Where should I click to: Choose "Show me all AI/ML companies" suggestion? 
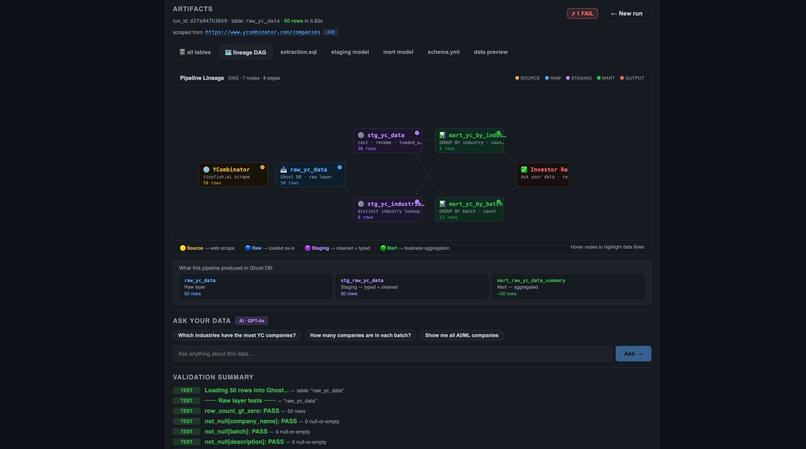(x=462, y=335)
